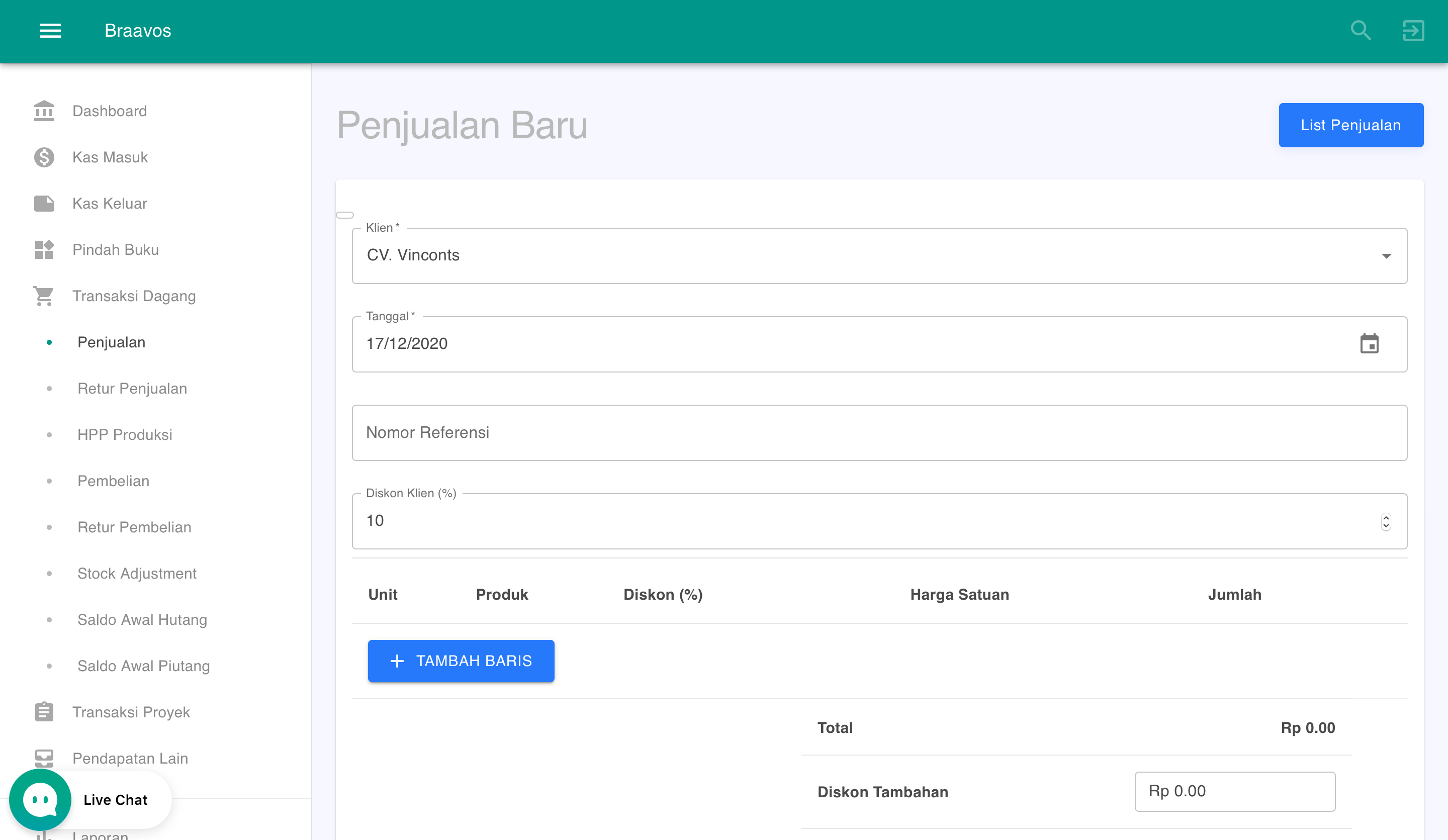Open List Penjualan
The height and width of the screenshot is (840, 1448).
click(x=1351, y=125)
